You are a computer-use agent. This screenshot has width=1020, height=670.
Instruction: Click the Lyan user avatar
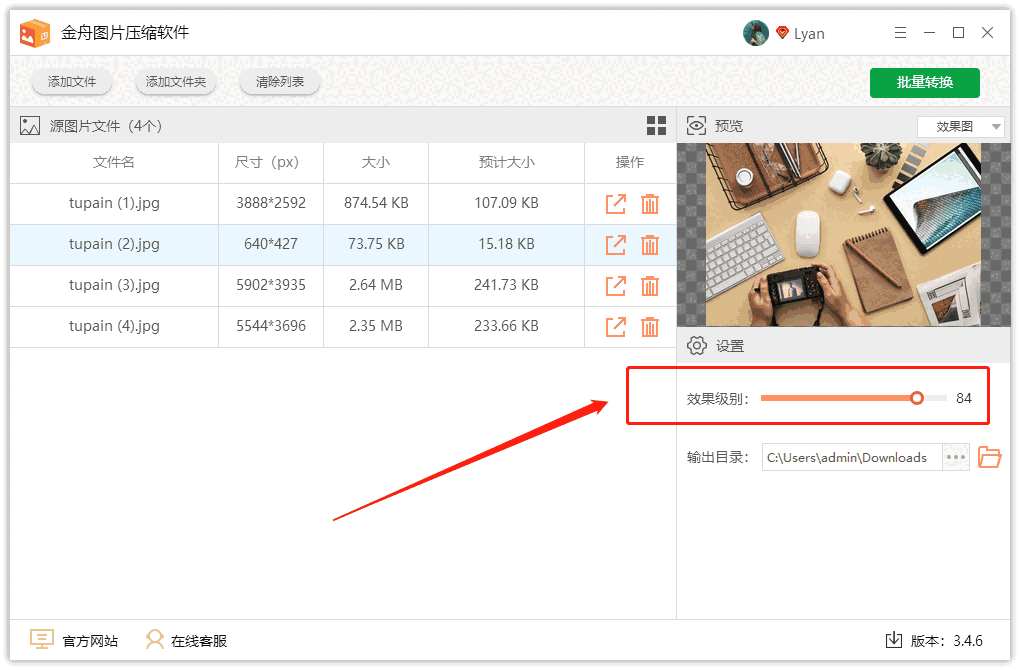[756, 32]
